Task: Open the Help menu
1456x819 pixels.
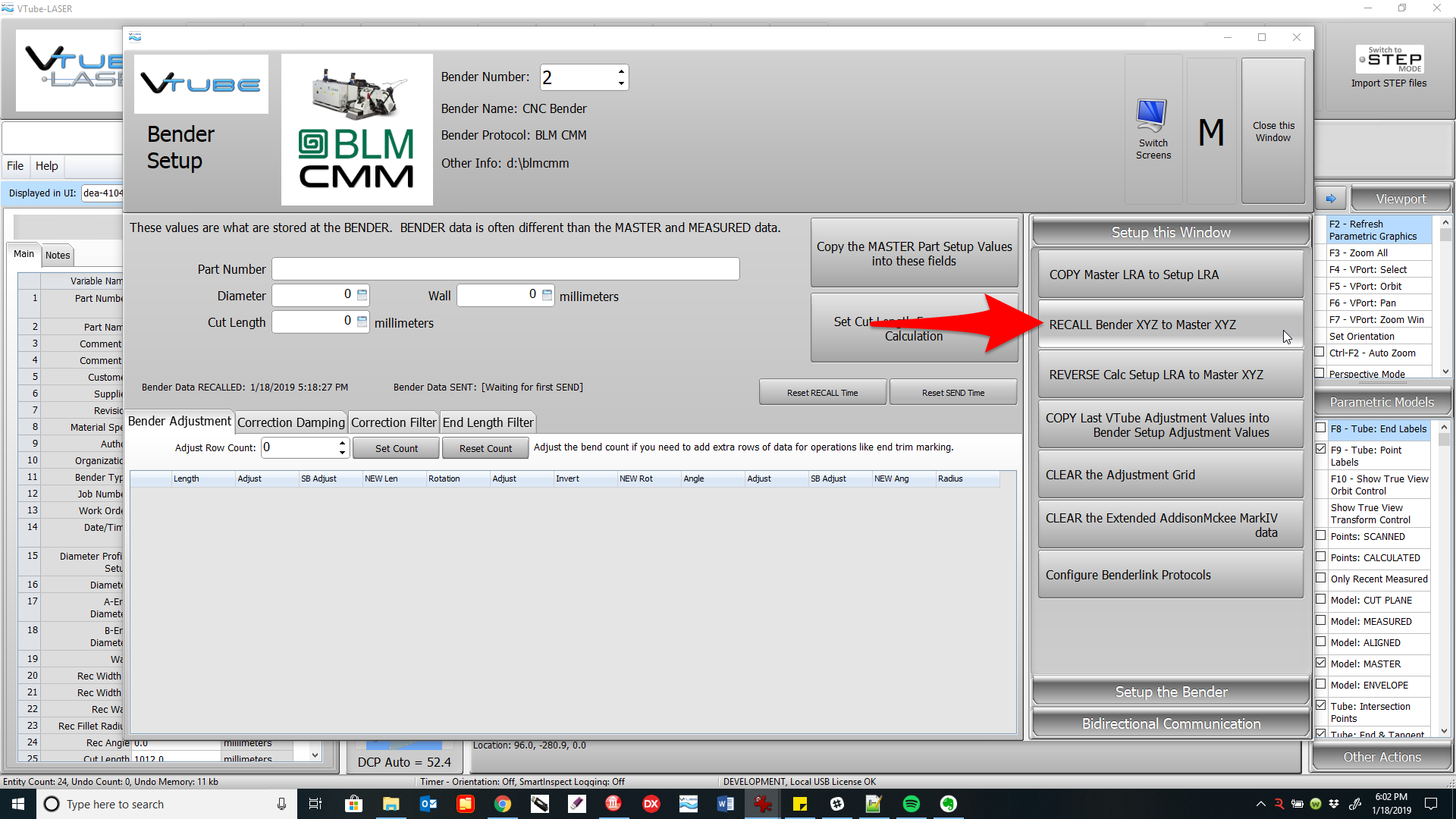Action: [x=46, y=166]
